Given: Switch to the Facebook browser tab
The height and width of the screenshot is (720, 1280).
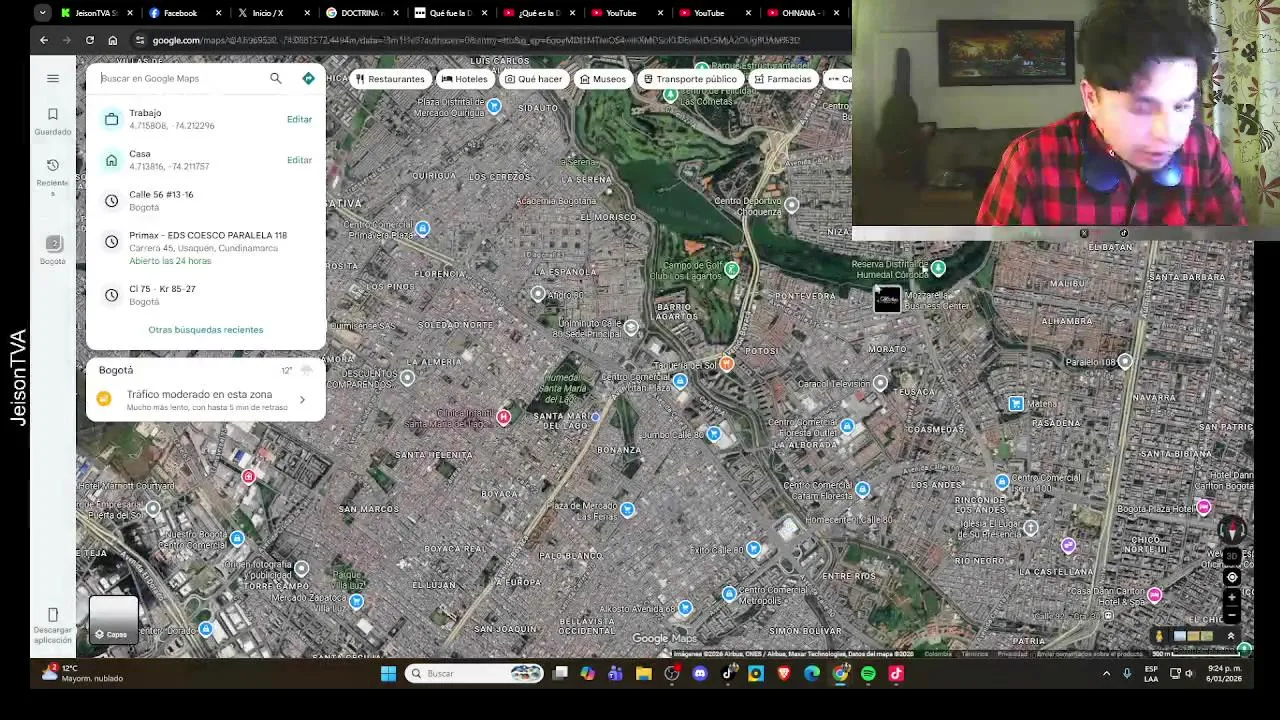Looking at the screenshot, I should coord(185,13).
